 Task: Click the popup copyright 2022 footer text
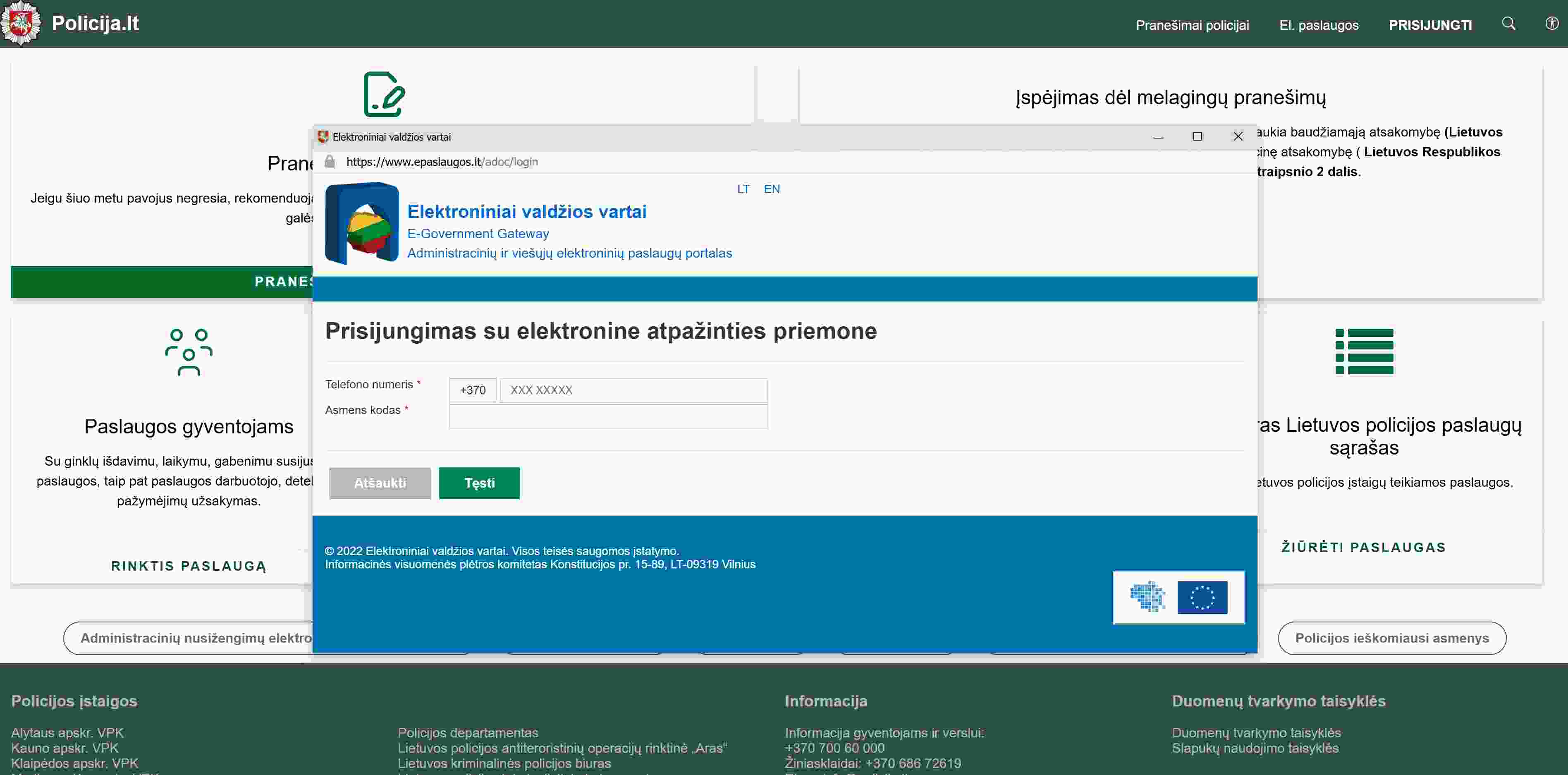pos(502,551)
